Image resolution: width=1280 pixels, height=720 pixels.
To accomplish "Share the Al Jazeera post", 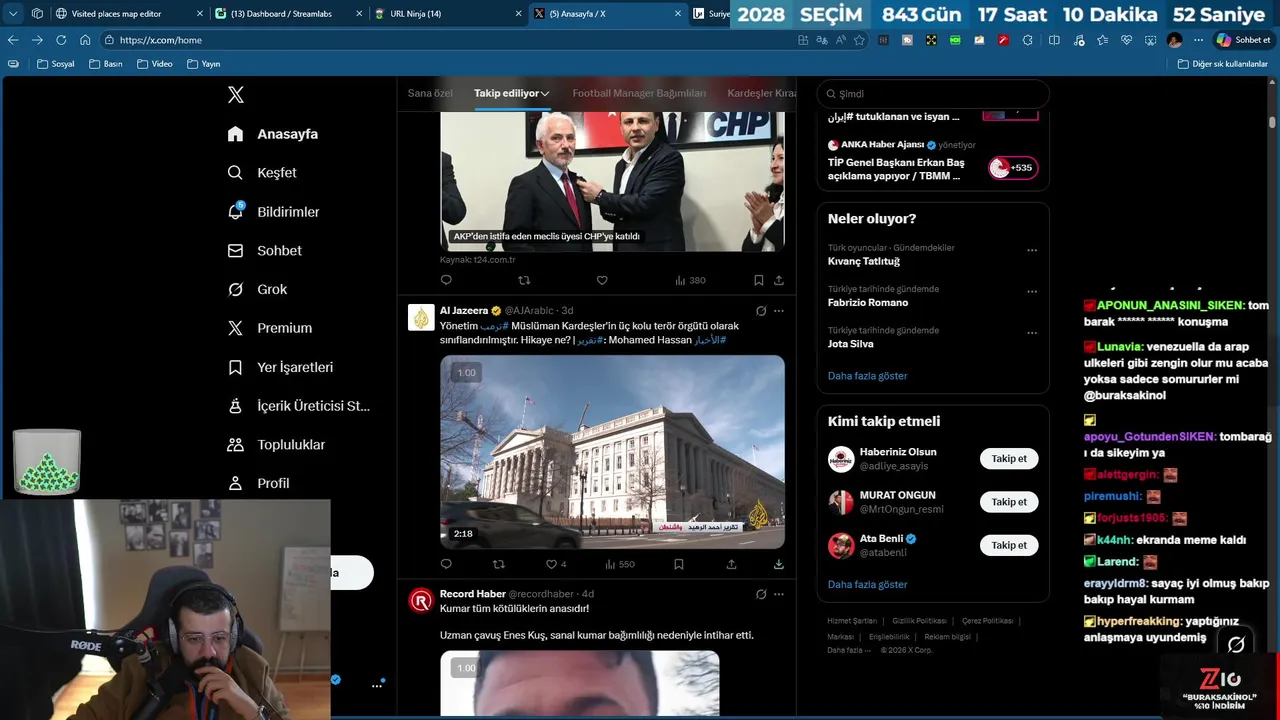I will (x=731, y=564).
